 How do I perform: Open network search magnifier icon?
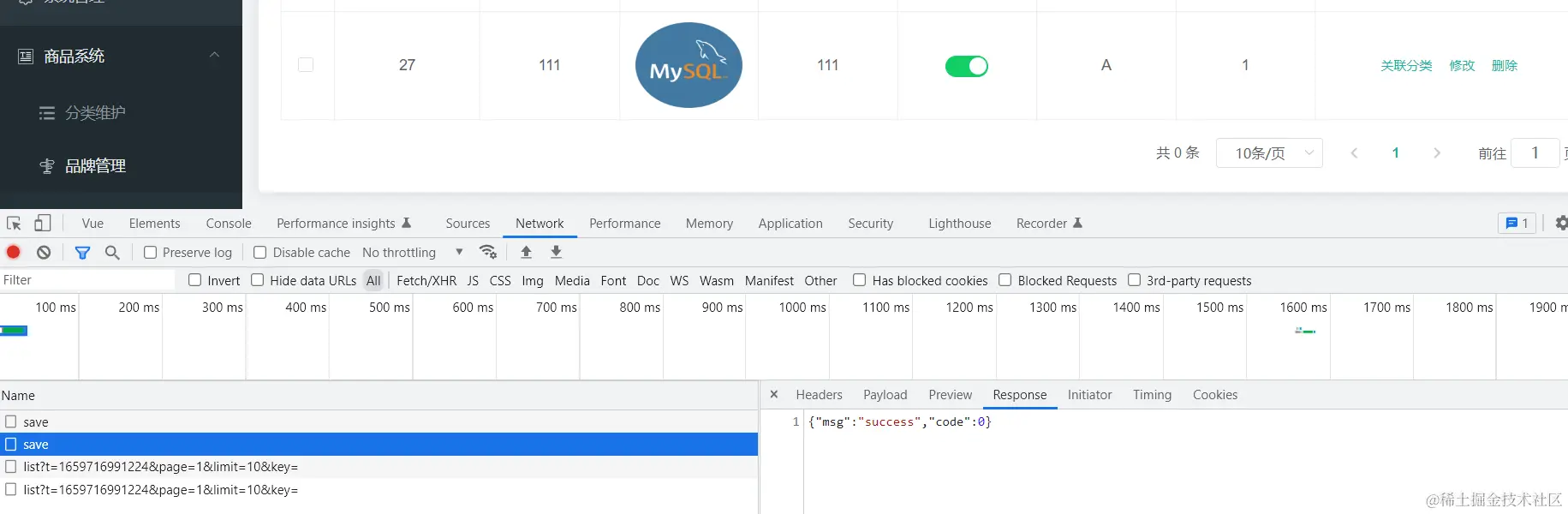pos(112,253)
